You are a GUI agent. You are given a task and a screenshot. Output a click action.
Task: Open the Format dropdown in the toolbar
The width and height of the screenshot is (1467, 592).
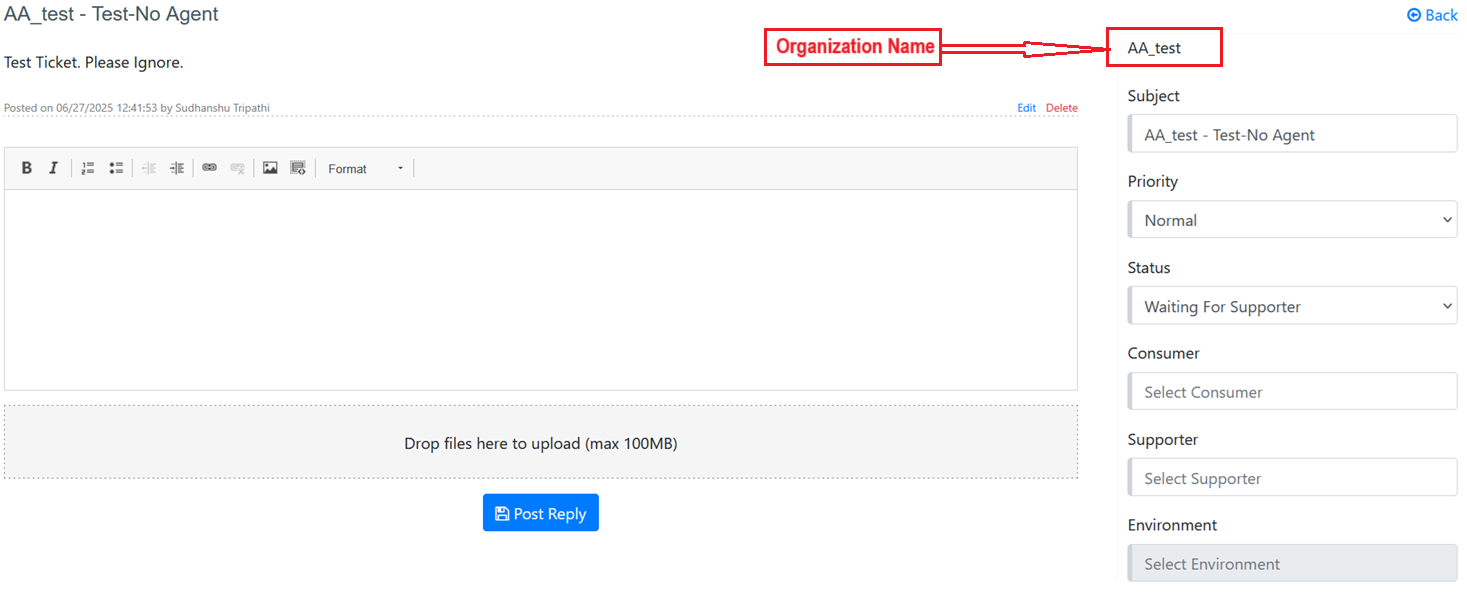pyautogui.click(x=365, y=169)
